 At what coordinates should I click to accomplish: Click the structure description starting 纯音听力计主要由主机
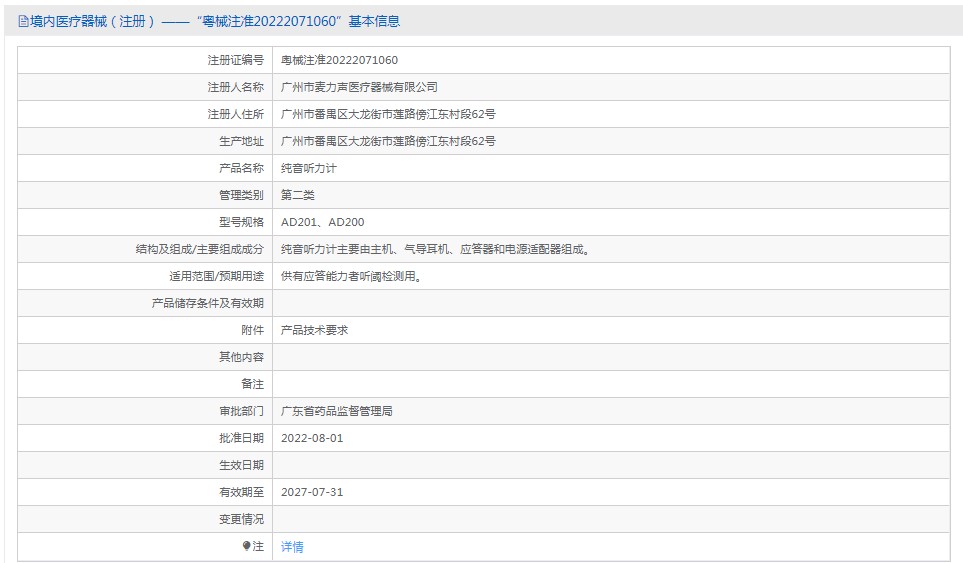click(435, 249)
